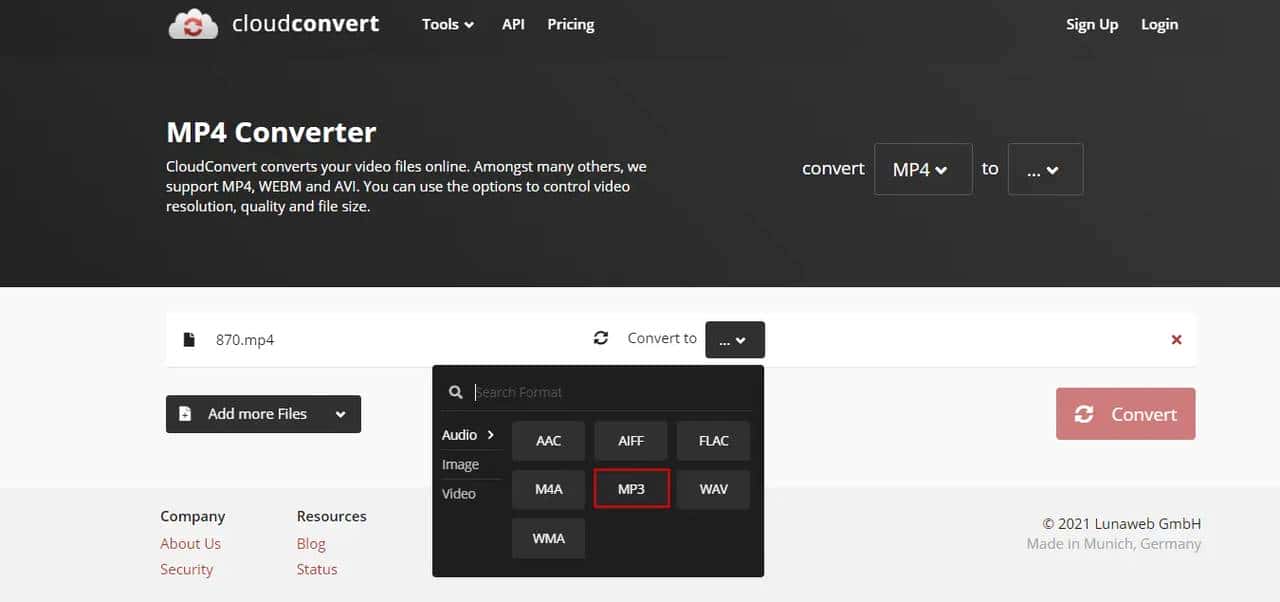This screenshot has width=1280, height=602.
Task: Click the refresh arrows icon beside Convert to
Action: click(x=600, y=338)
